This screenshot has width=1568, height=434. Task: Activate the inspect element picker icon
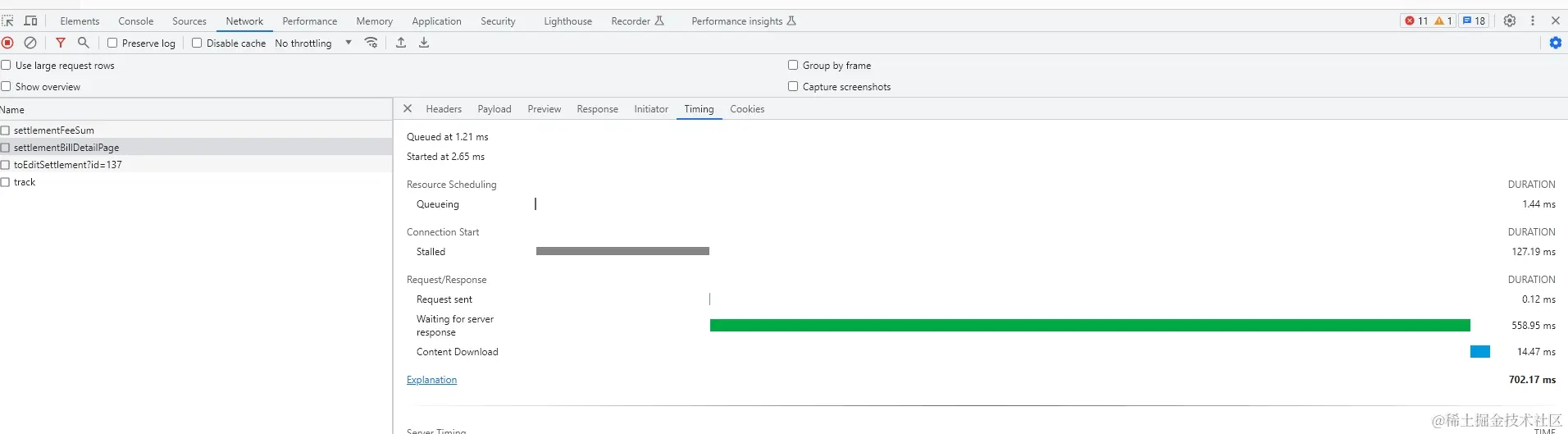coord(8,21)
